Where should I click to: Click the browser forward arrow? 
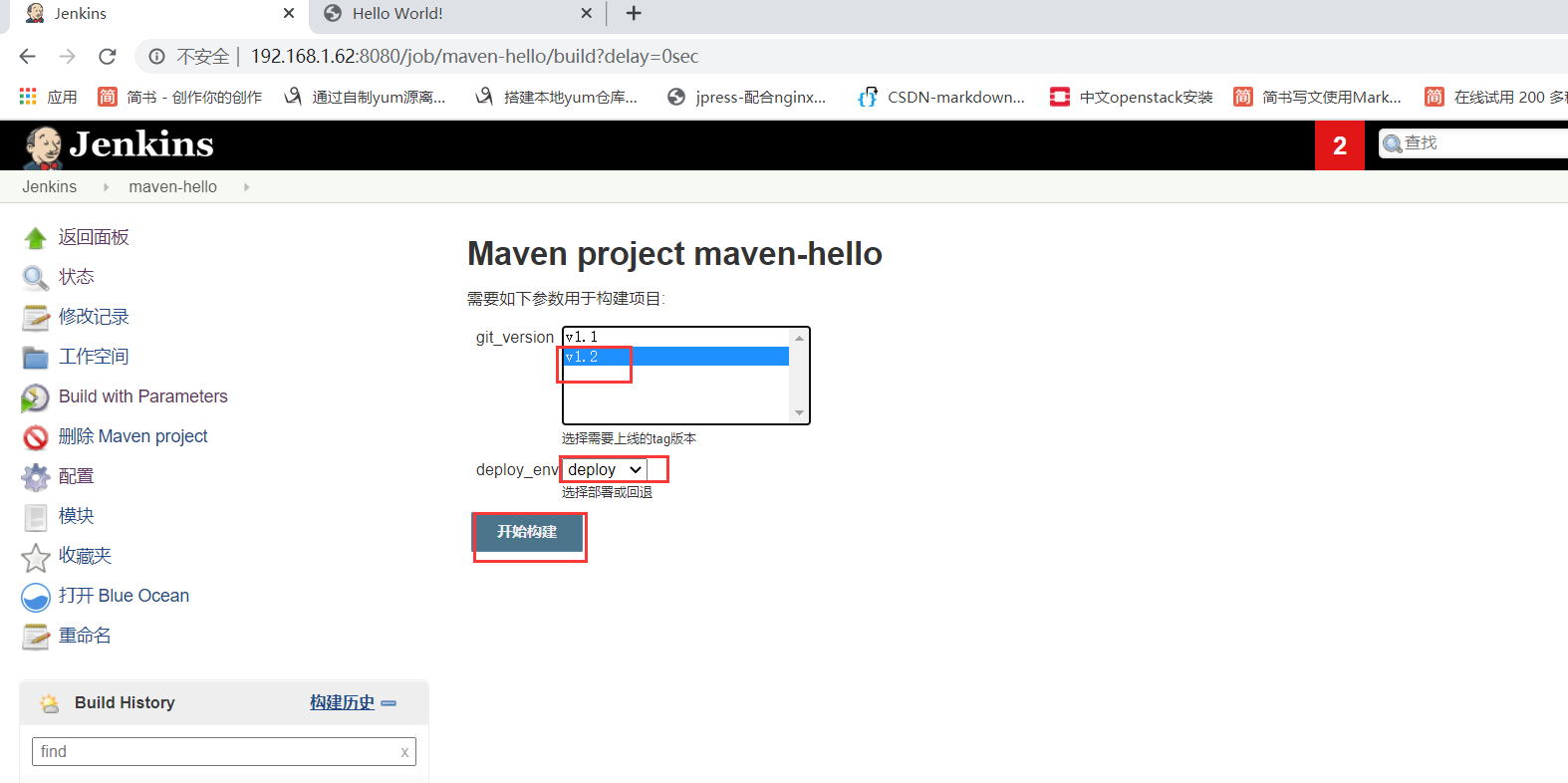(67, 57)
